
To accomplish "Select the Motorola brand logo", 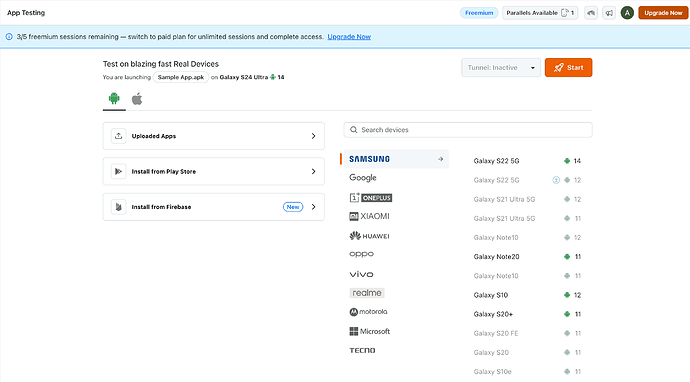I will [368, 312].
